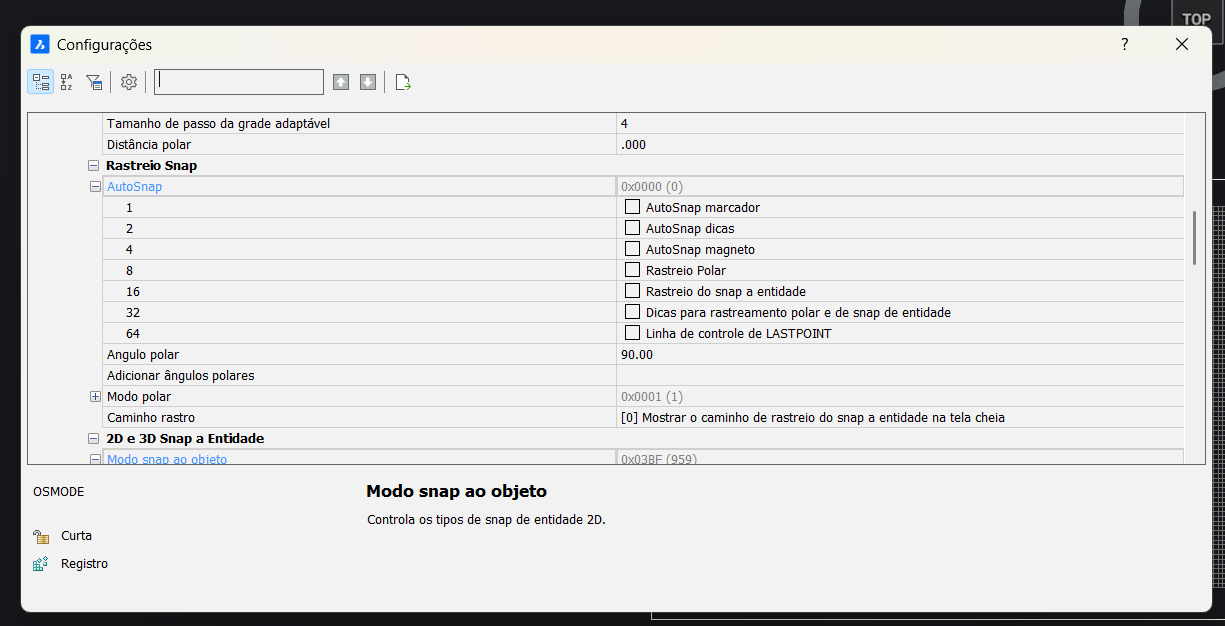Click the Curta drawing icon
1225x626 pixels.
point(41,536)
